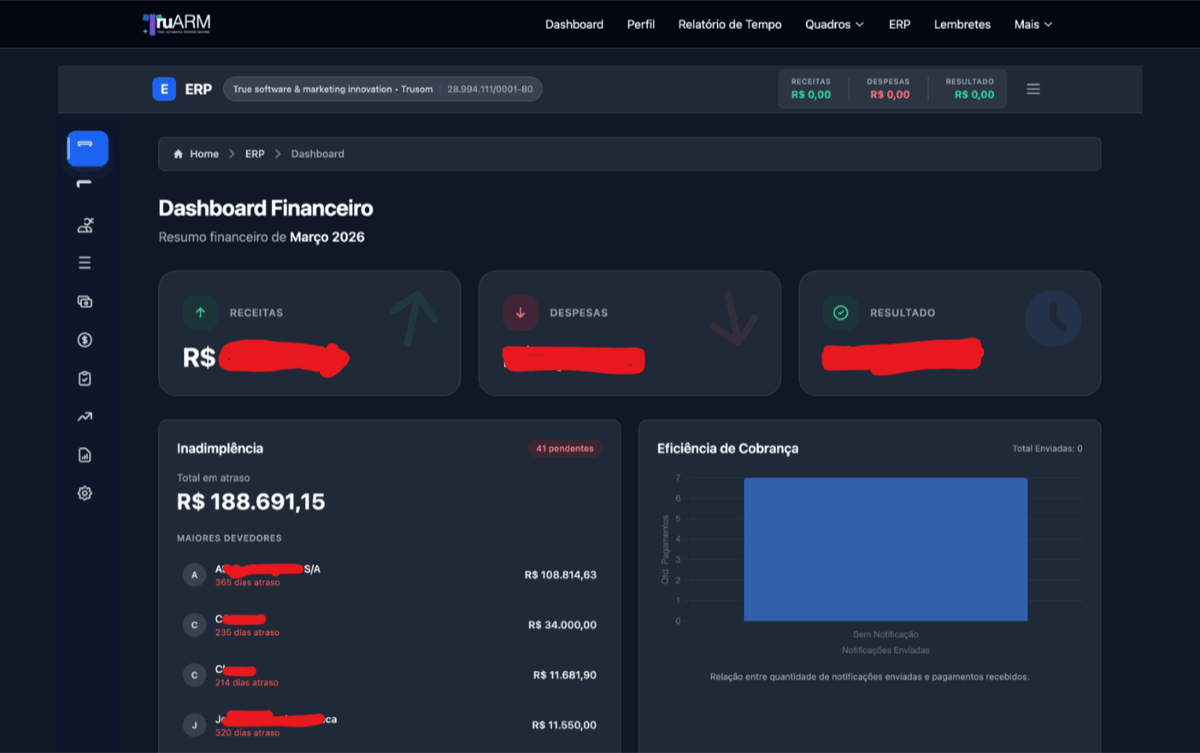Viewport: 1200px width, 753px height.
Task: Click the R$ 34.000,00 debtor amount
Action: pyautogui.click(x=562, y=625)
